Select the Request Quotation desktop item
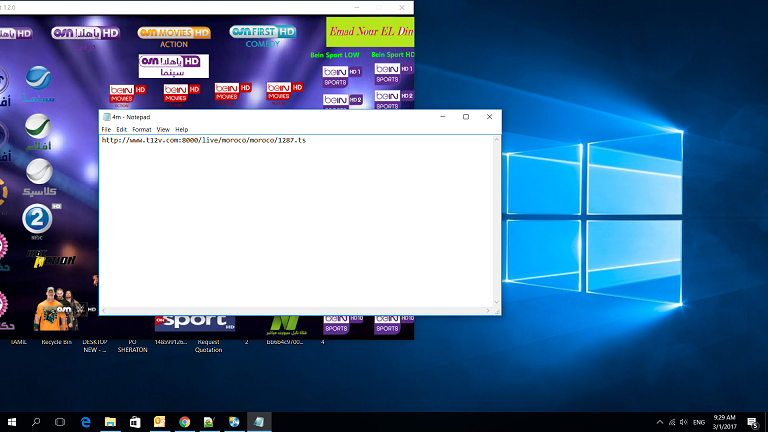 pos(209,346)
